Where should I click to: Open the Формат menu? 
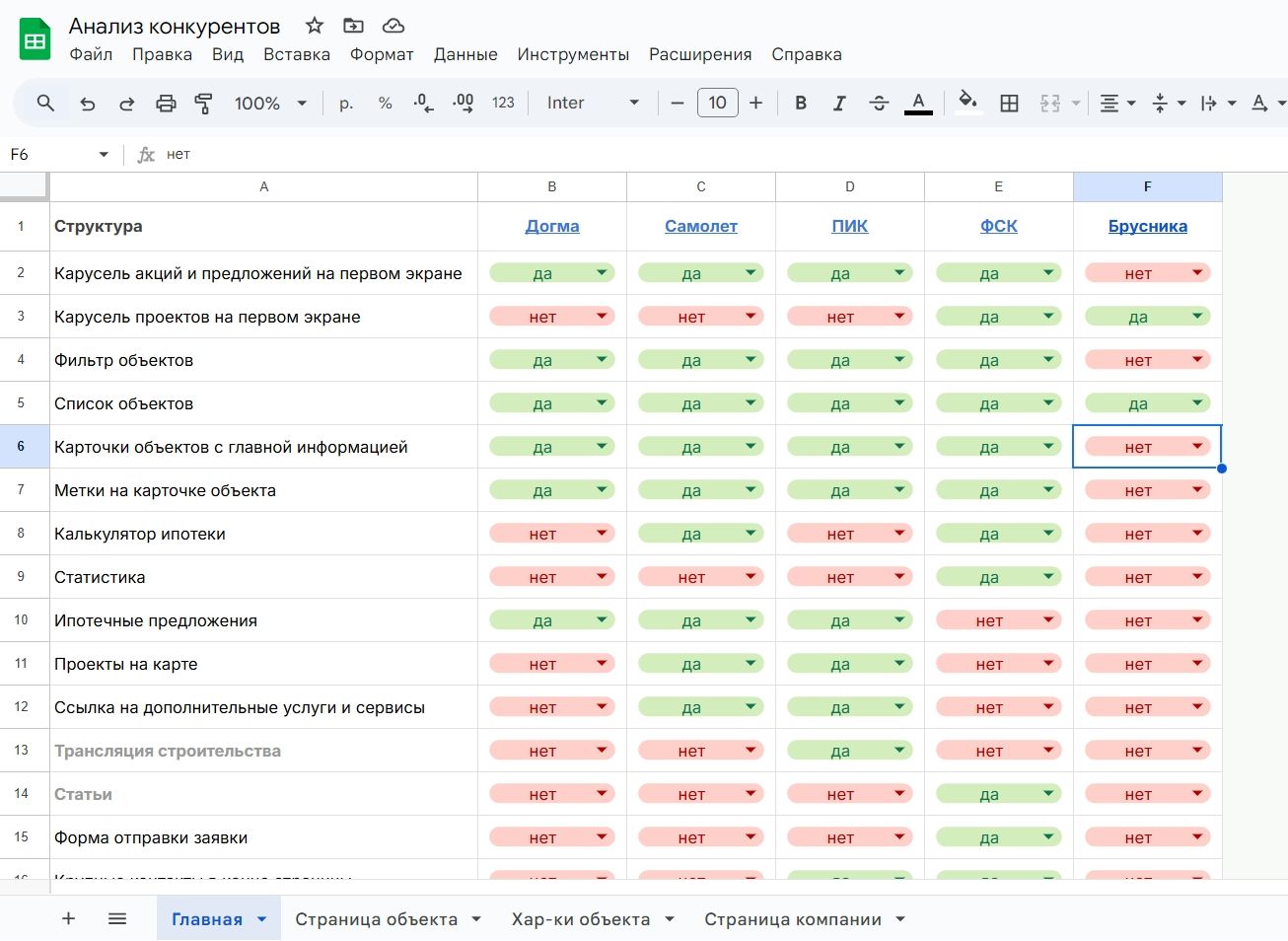click(x=382, y=54)
